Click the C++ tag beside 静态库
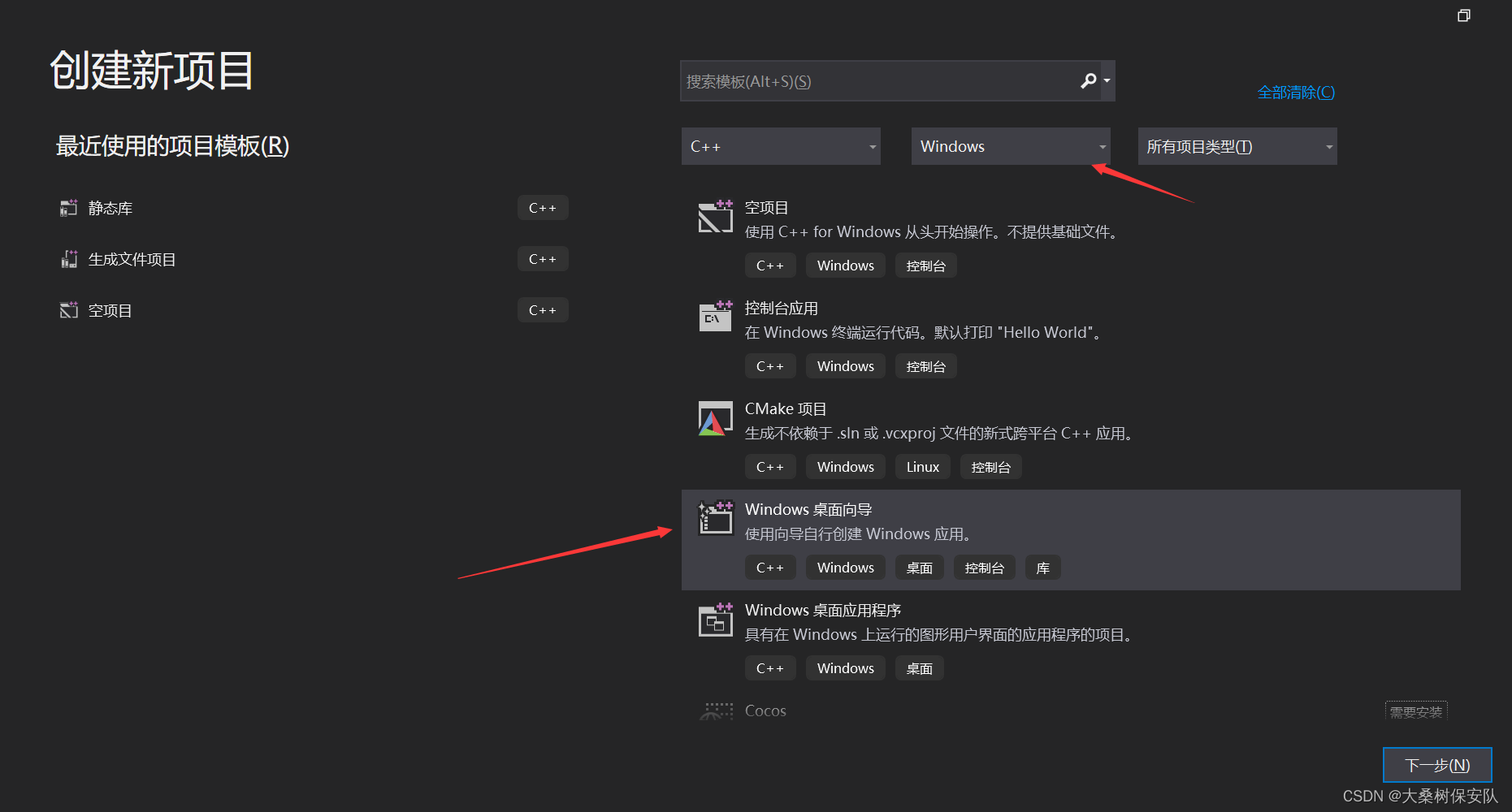 pos(543,208)
